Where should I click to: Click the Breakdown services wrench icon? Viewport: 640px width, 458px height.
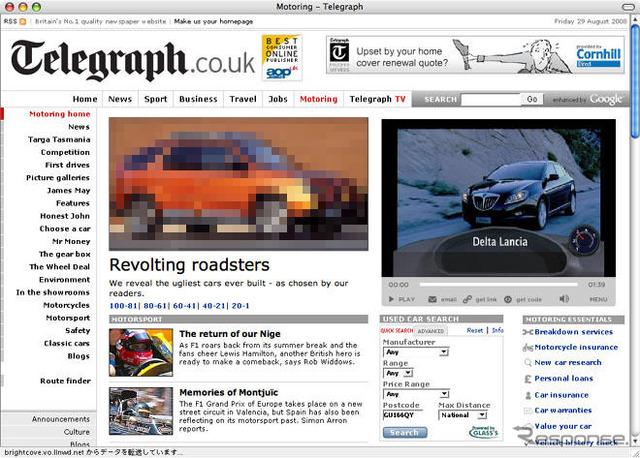tap(528, 332)
